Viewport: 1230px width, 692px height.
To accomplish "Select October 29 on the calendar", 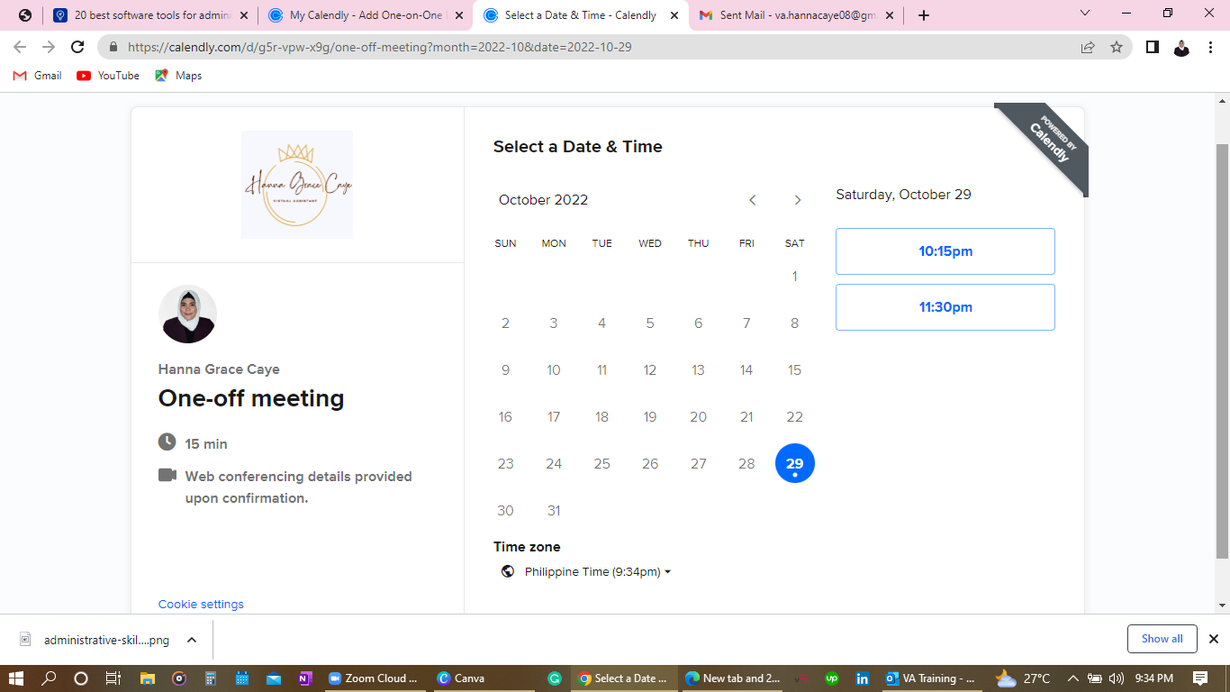I will (794, 463).
